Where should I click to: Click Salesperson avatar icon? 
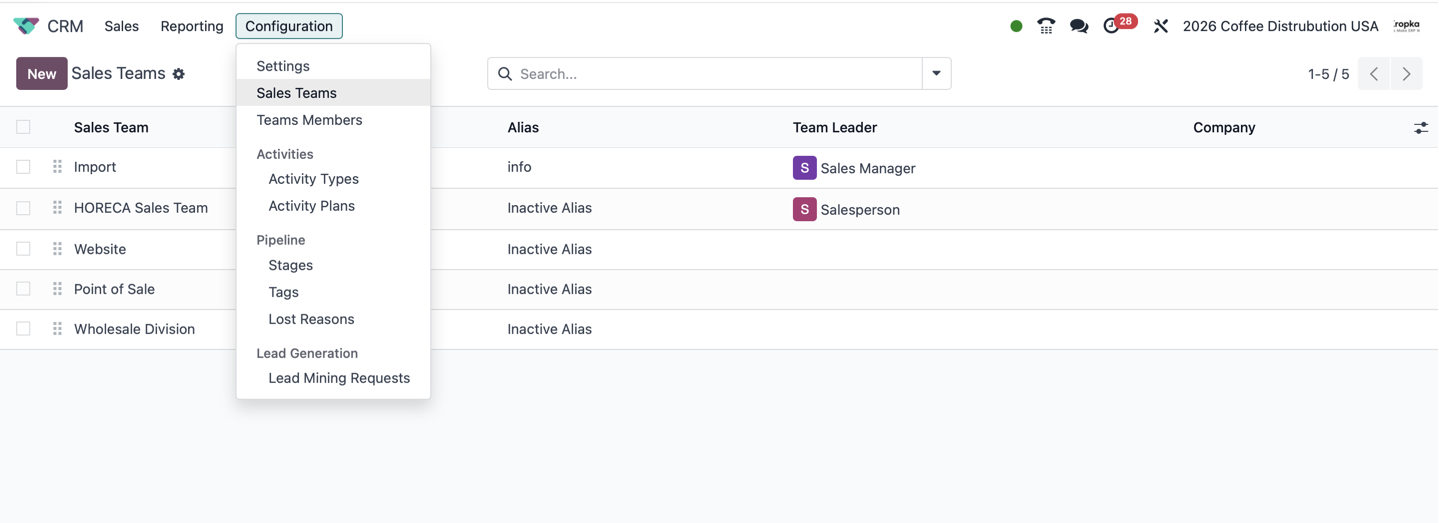[804, 209]
